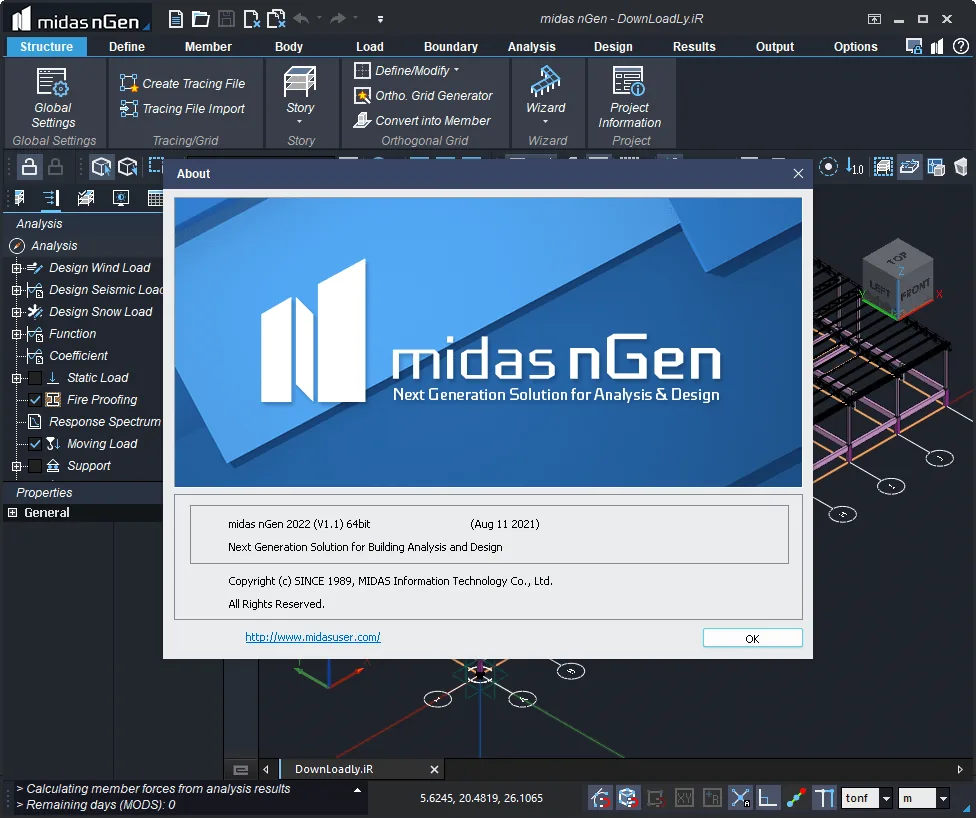Open the midasuser.com link
The image size is (976, 818).
coord(312,637)
